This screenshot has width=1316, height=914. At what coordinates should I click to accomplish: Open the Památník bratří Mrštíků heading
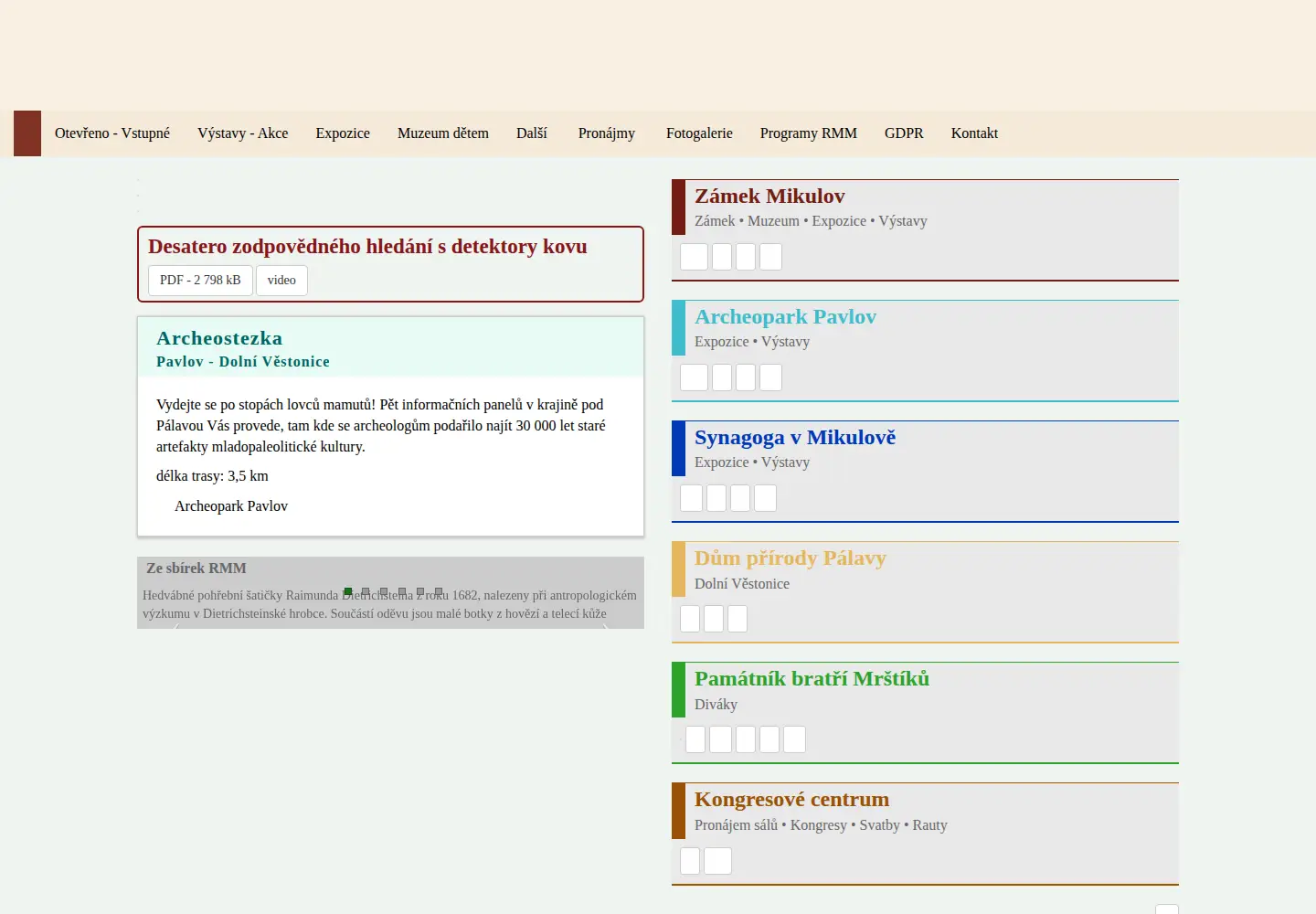tap(812, 678)
